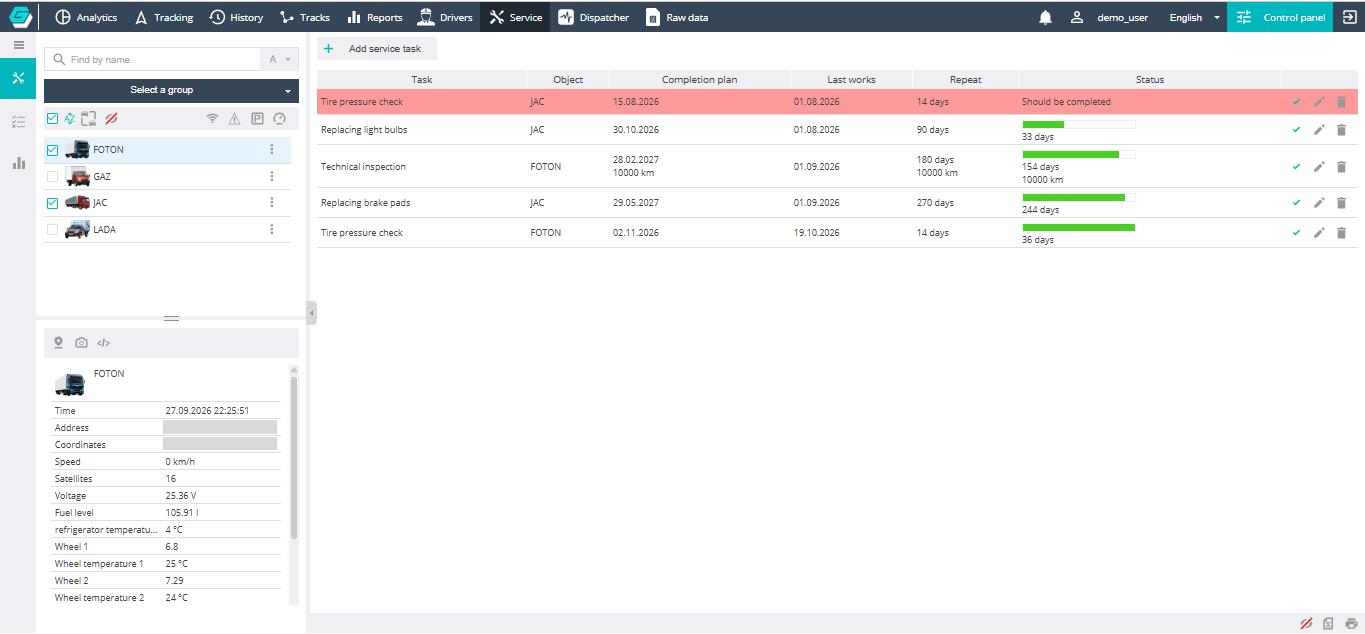The width and height of the screenshot is (1365, 634).
Task: Open the Reports tab
Action: coord(375,17)
